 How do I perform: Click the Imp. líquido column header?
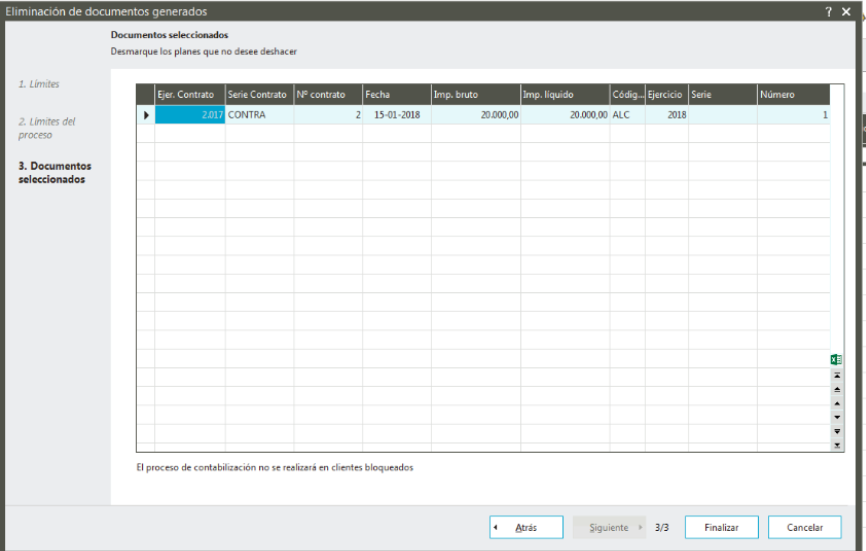[565, 94]
